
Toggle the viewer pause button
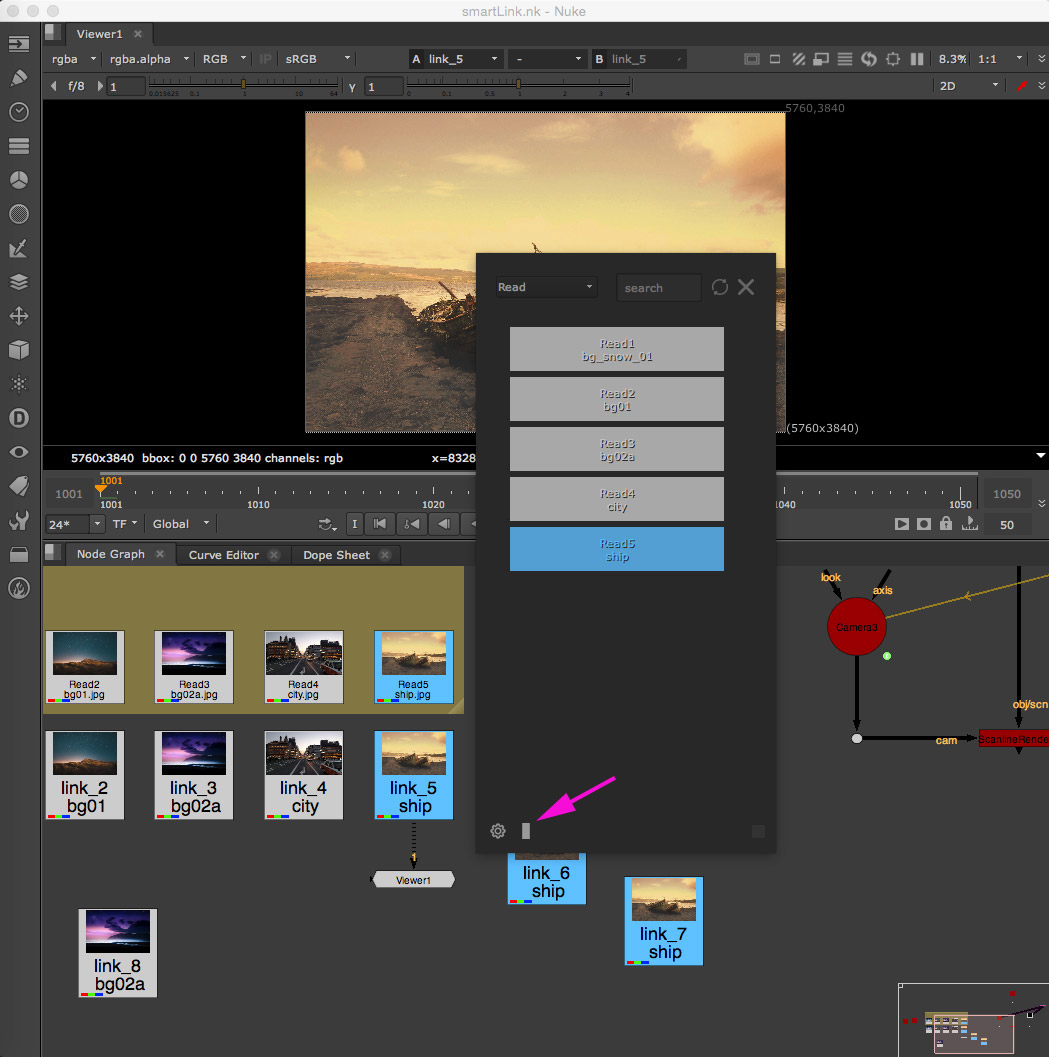916,59
